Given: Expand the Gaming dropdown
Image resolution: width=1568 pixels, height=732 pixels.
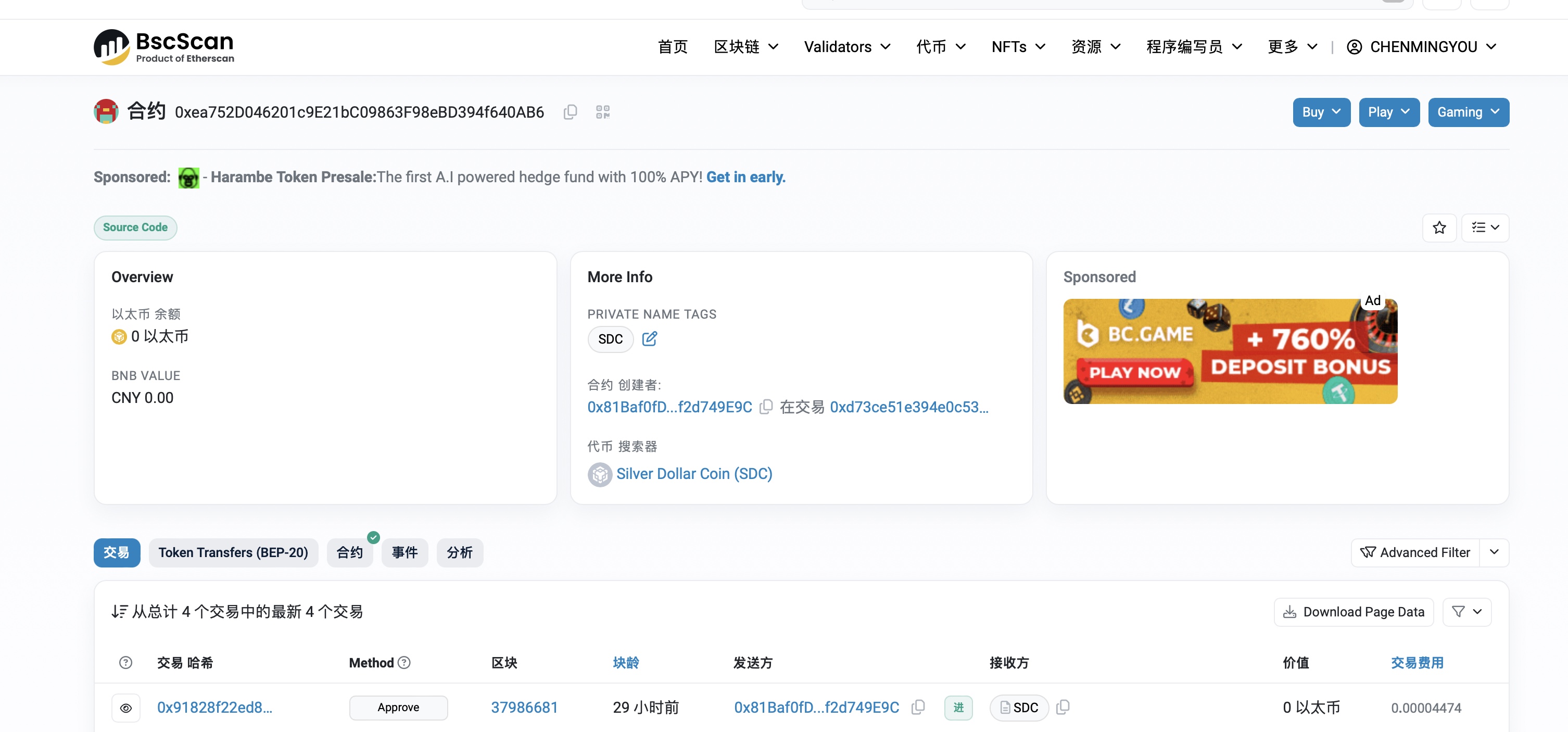Looking at the screenshot, I should 1468,112.
